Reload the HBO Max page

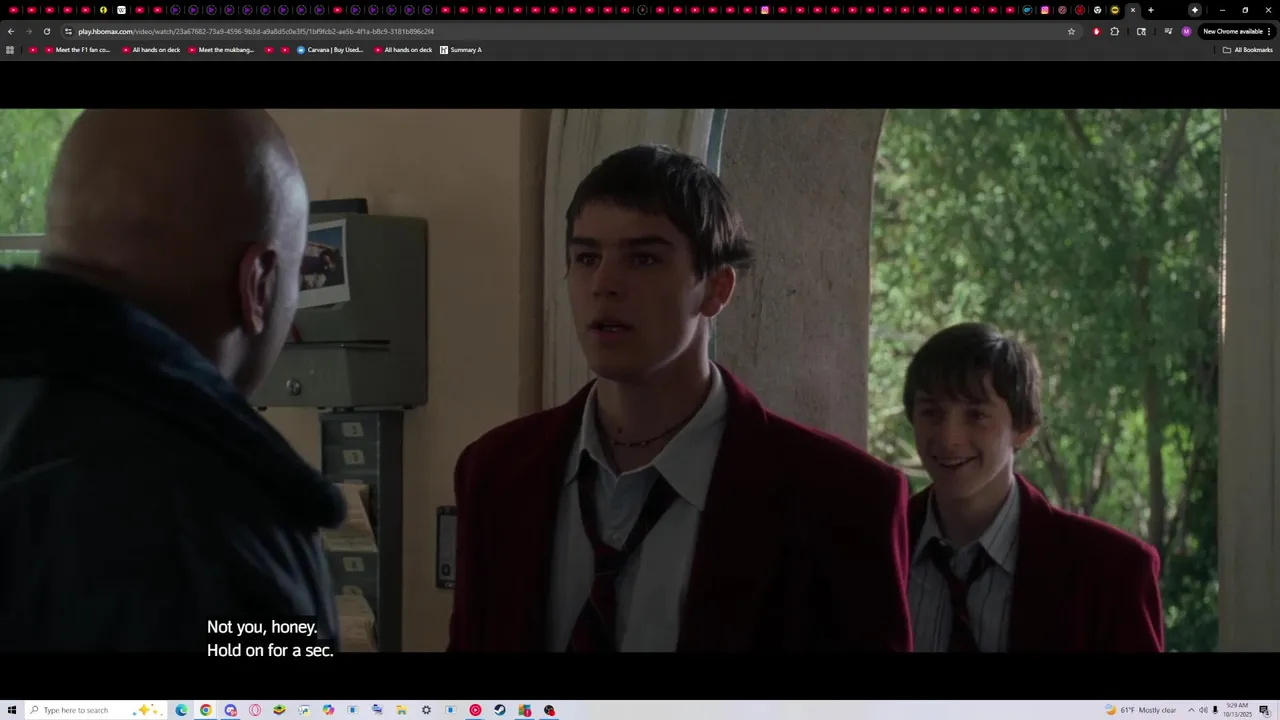click(x=46, y=31)
